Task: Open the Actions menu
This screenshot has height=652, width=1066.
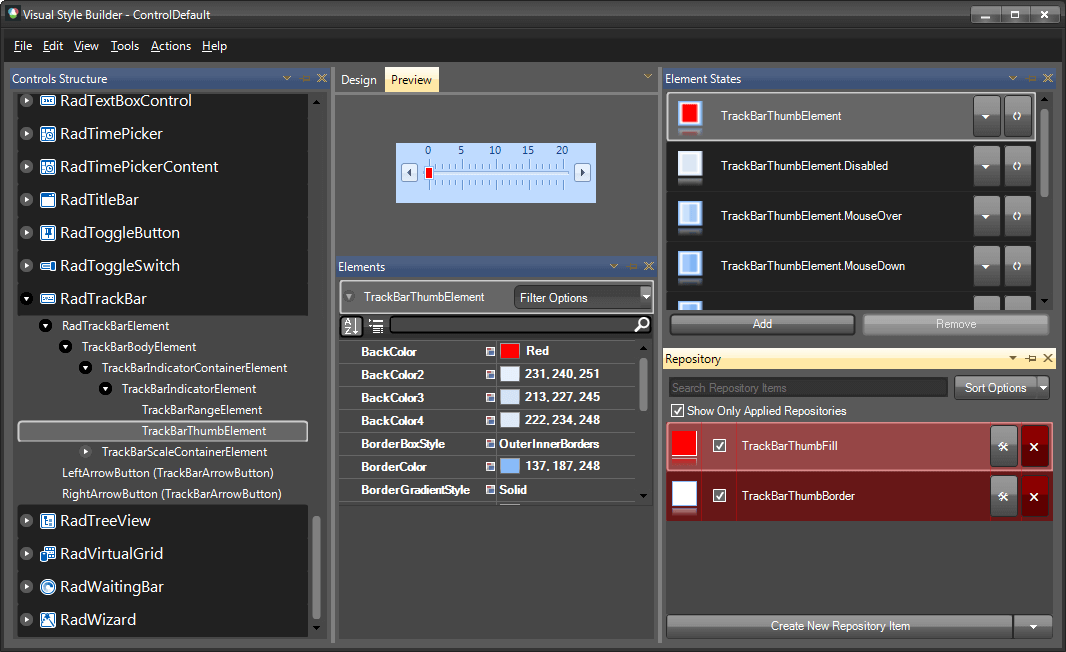Action: (170, 46)
